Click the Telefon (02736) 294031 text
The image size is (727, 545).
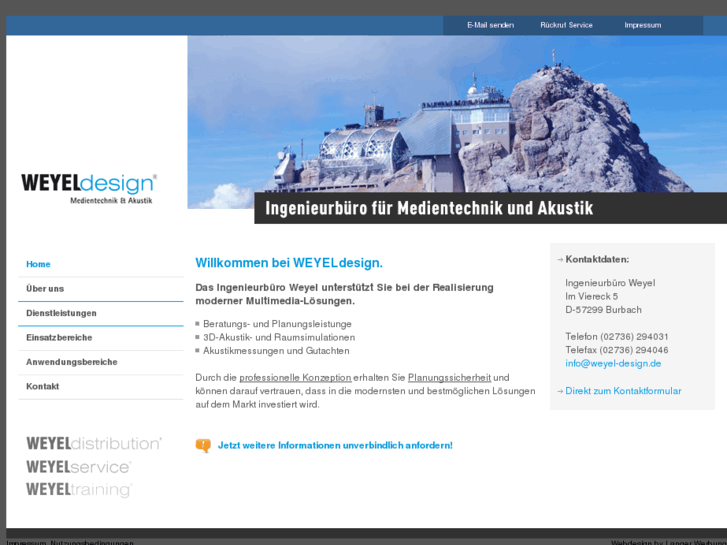coord(617,337)
